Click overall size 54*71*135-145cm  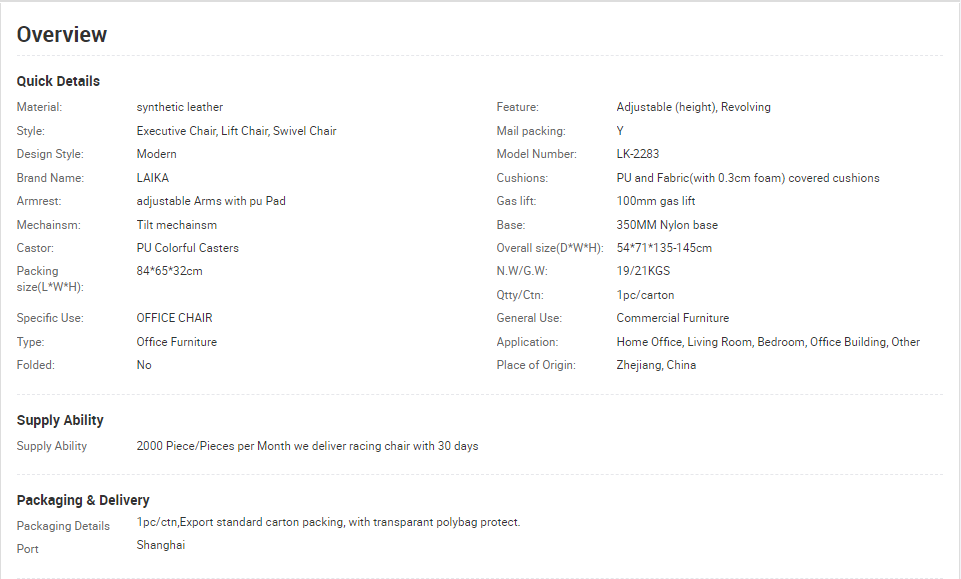coord(664,248)
